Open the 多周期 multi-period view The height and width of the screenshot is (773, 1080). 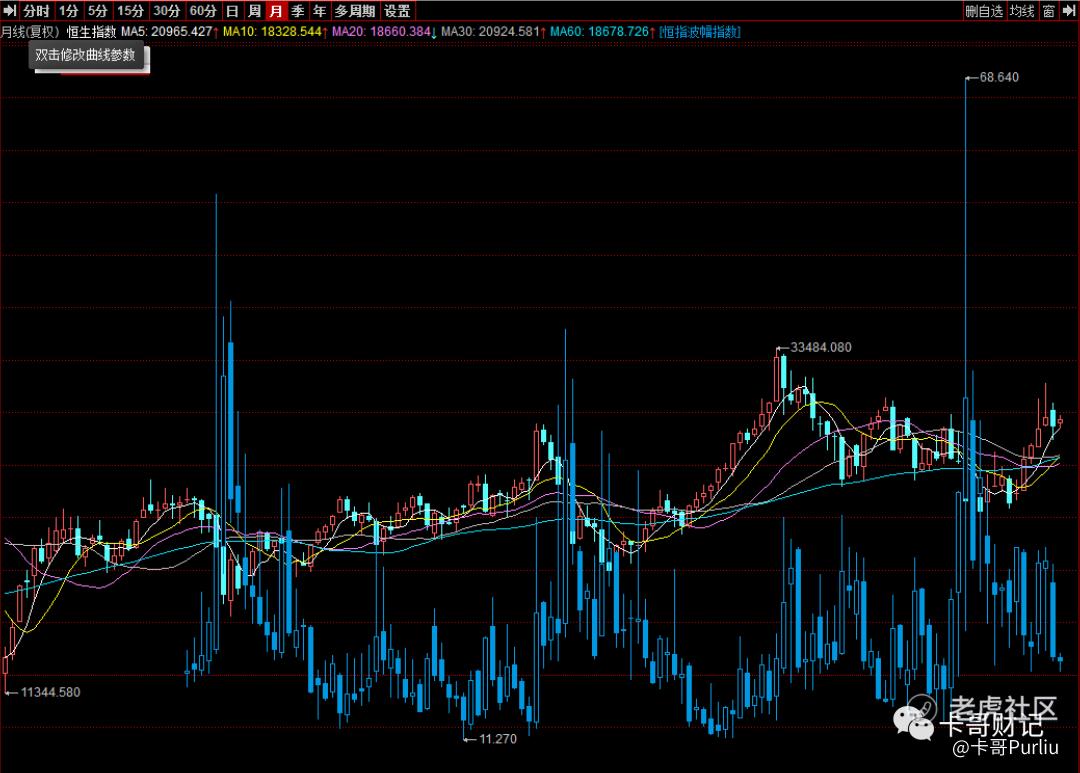(x=355, y=10)
